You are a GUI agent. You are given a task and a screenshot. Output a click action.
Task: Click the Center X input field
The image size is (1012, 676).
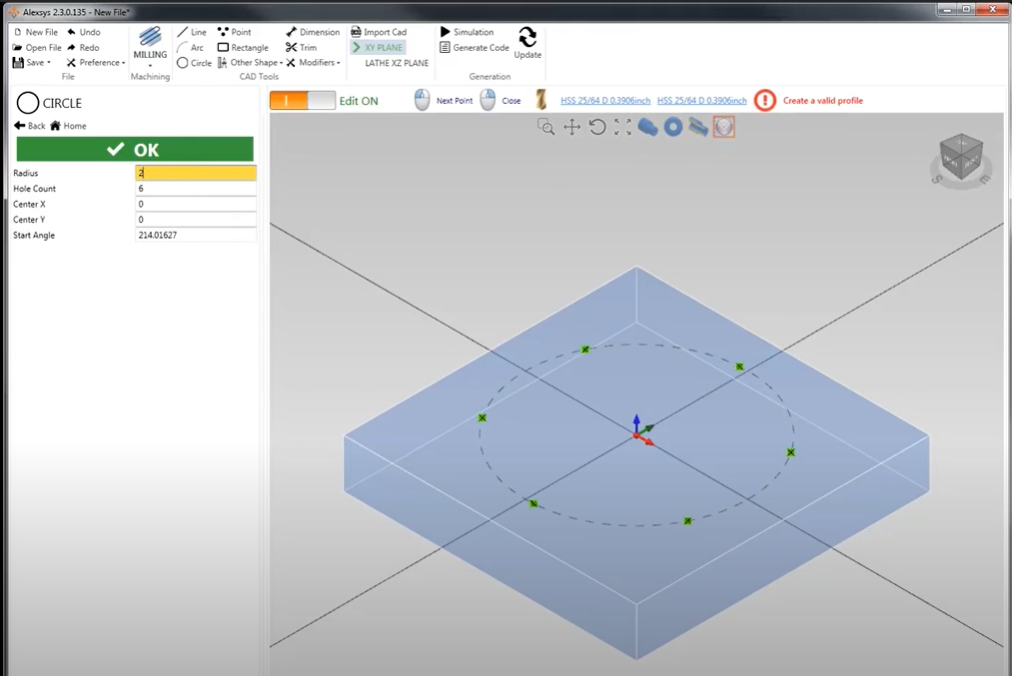tap(196, 204)
